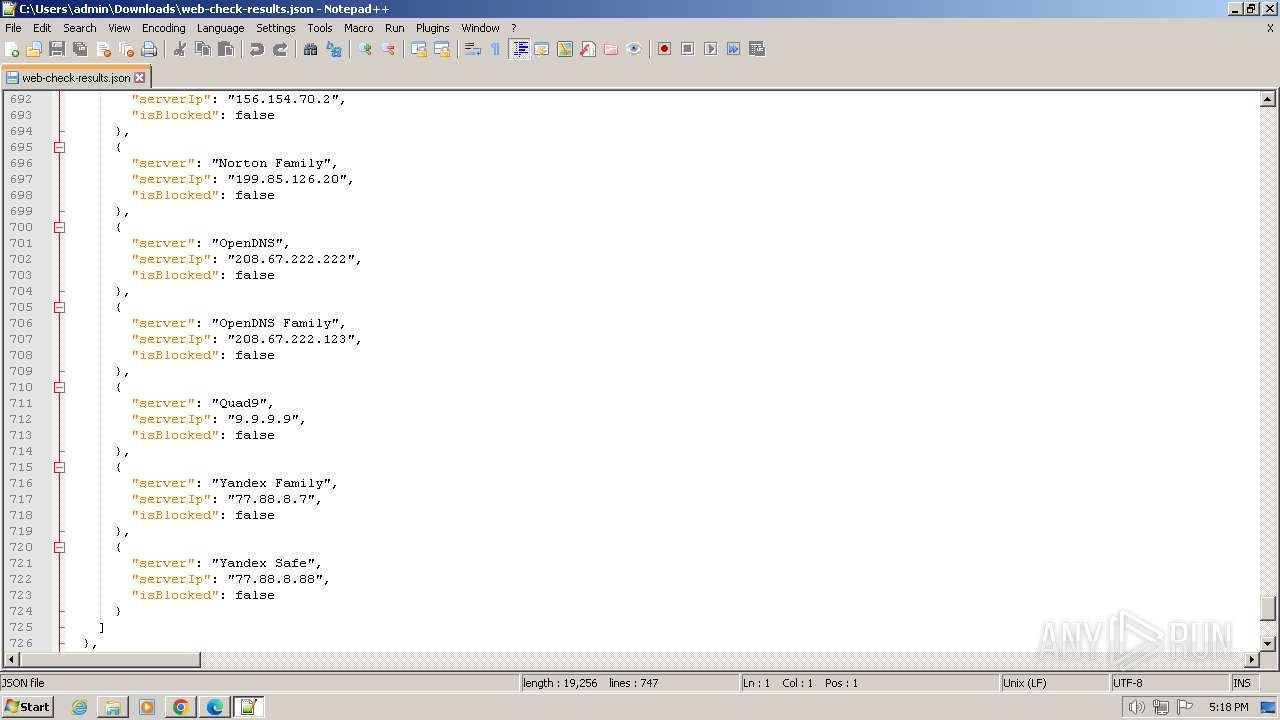
Task: Print the current document
Action: tap(149, 49)
